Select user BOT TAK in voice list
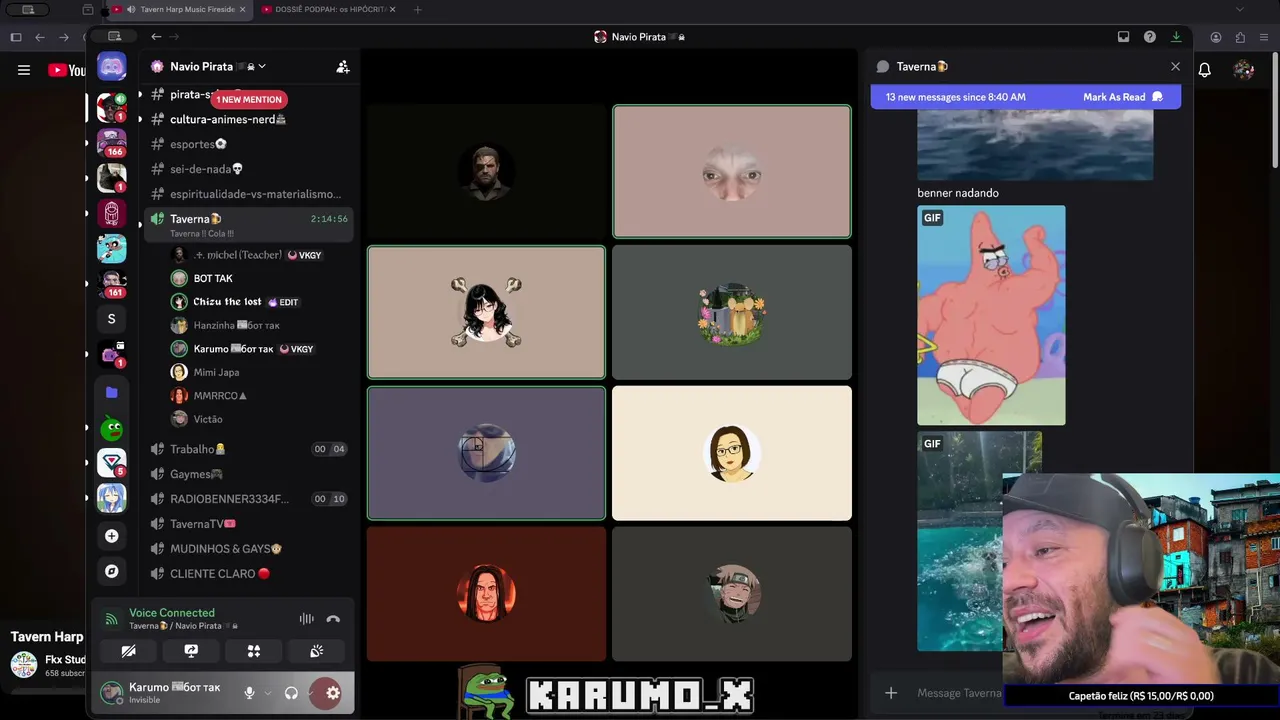 258,278
